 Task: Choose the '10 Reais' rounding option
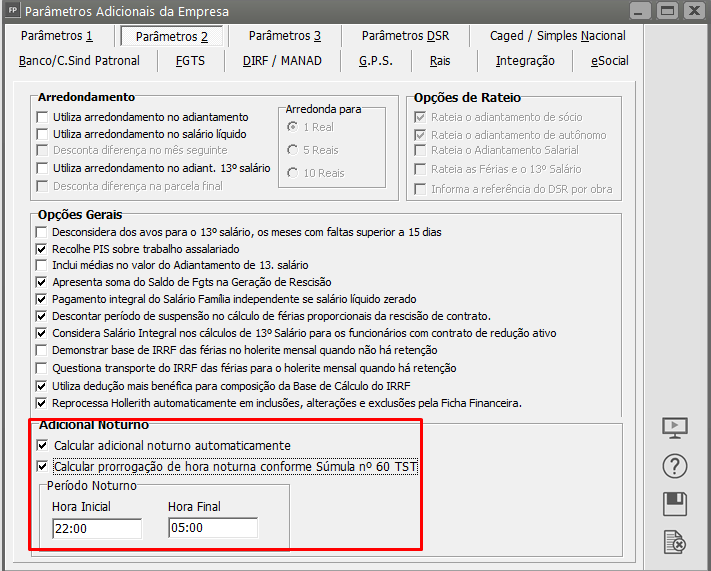pyautogui.click(x=292, y=173)
